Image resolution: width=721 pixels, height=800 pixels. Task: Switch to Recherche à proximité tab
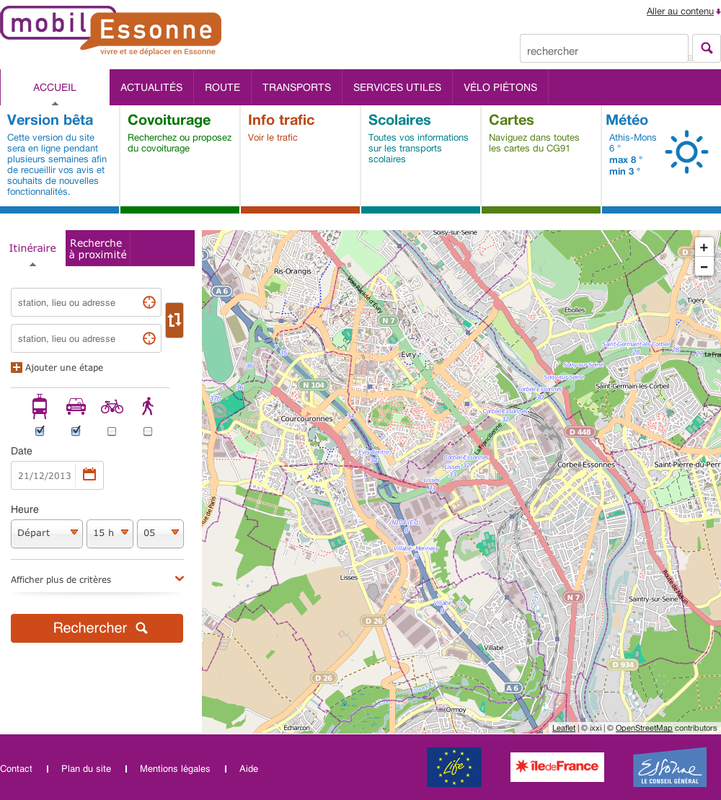[98, 249]
